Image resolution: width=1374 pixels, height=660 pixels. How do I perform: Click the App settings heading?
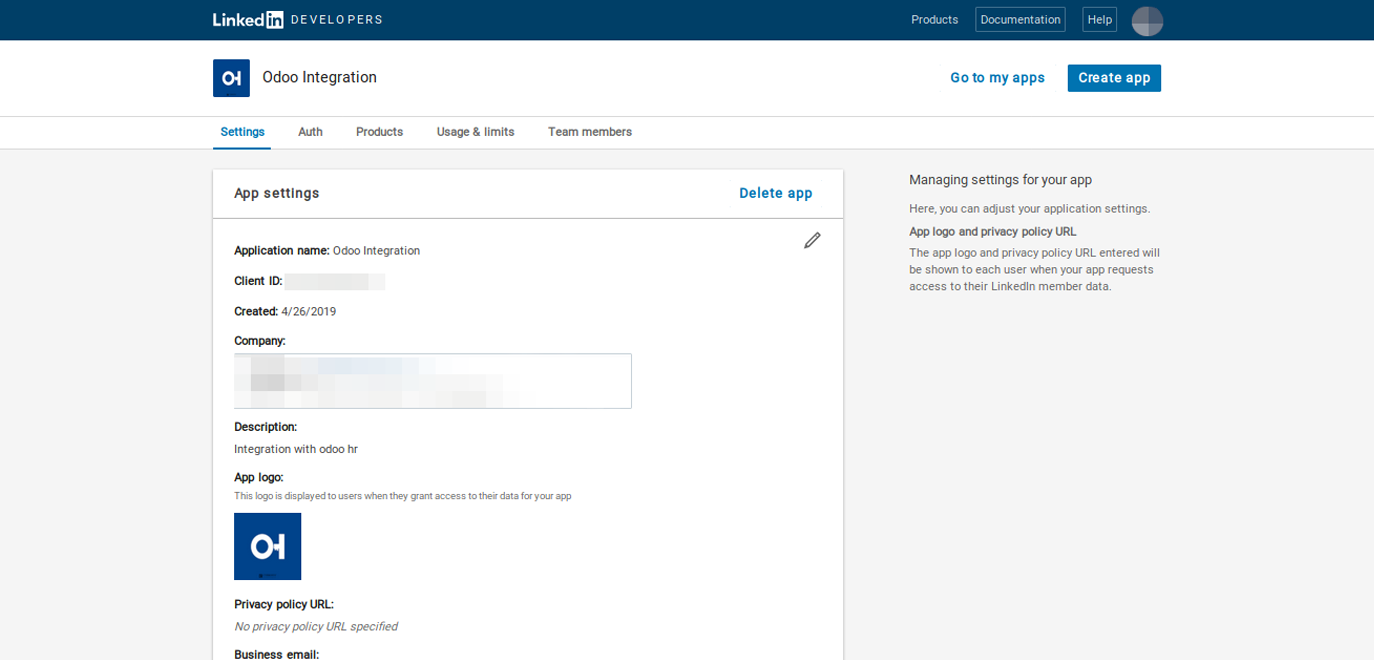pyautogui.click(x=277, y=193)
